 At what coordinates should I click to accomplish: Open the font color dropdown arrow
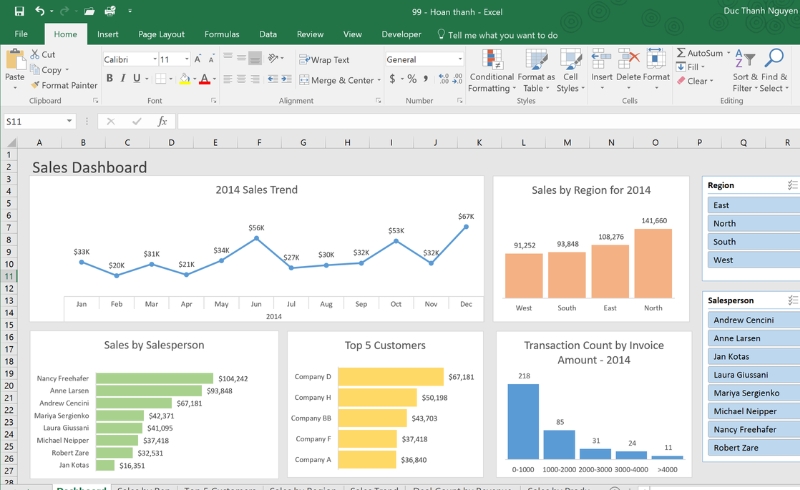tap(214, 79)
